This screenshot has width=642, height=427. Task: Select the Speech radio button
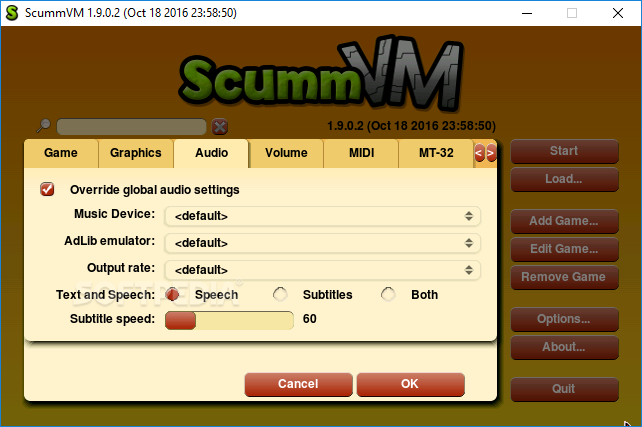[172, 294]
